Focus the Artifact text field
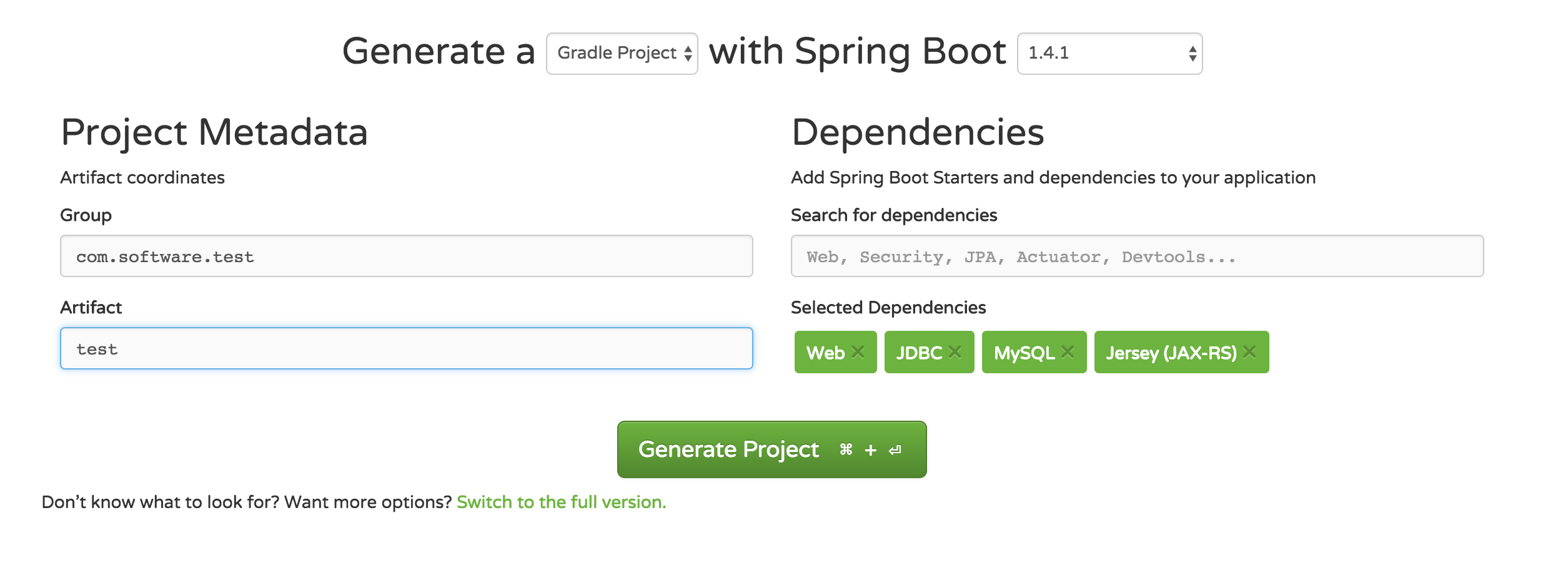The height and width of the screenshot is (568, 1568). pyautogui.click(x=406, y=348)
